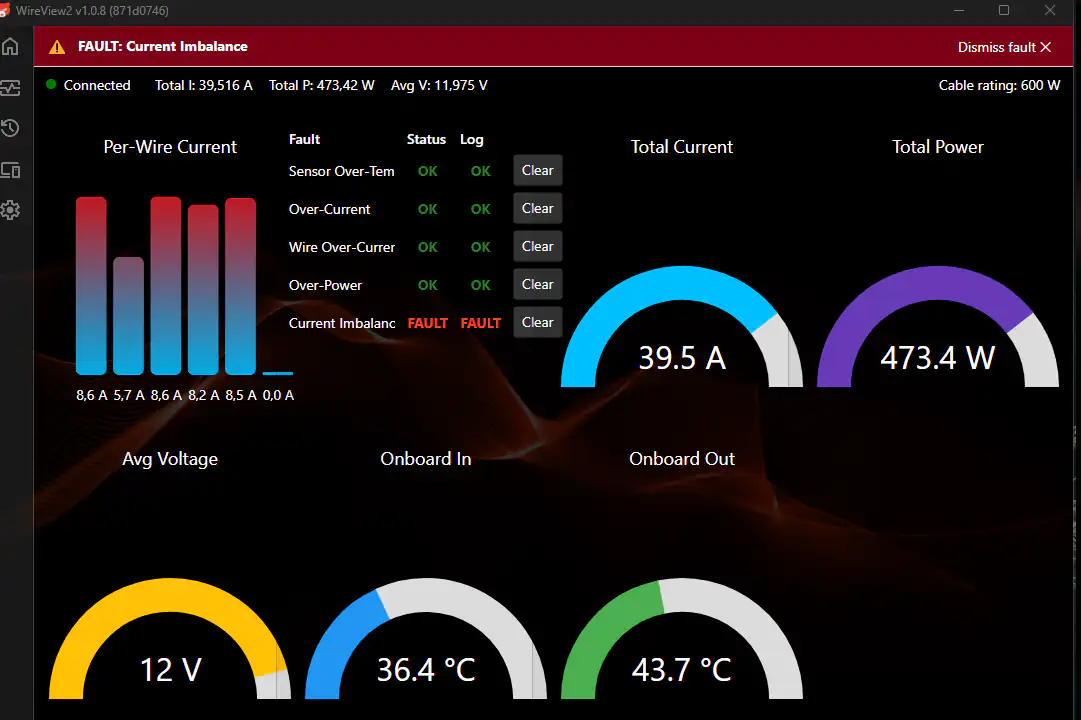Screen dimensions: 1081x720
Task: Select the low 5,7 A wire bar
Action: pos(128,316)
